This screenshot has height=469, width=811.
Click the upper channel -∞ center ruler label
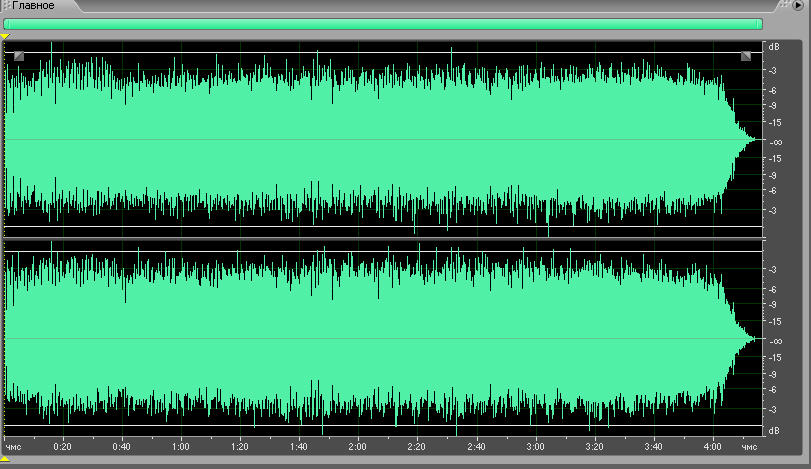(774, 142)
